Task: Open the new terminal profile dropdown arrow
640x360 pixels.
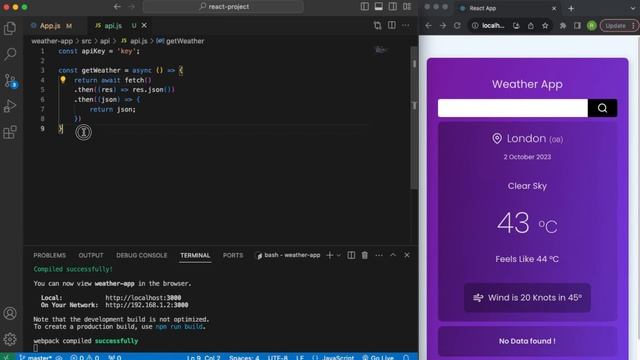Action: point(338,256)
